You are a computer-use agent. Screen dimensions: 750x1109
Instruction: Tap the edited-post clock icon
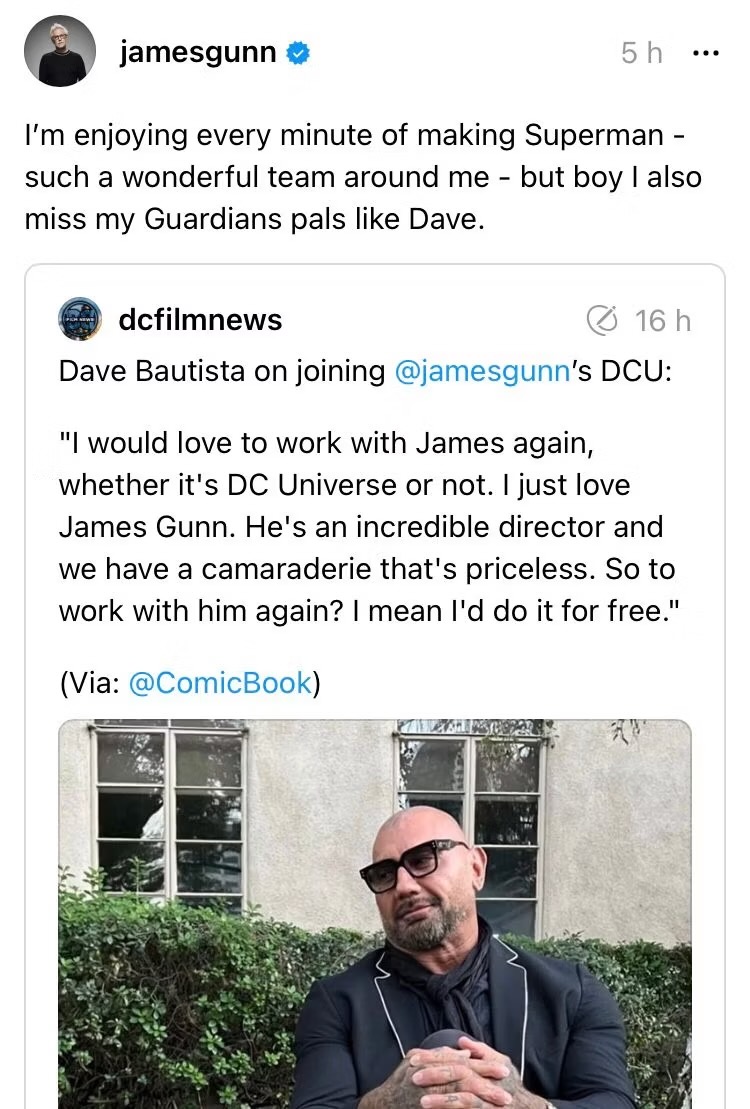coord(602,320)
